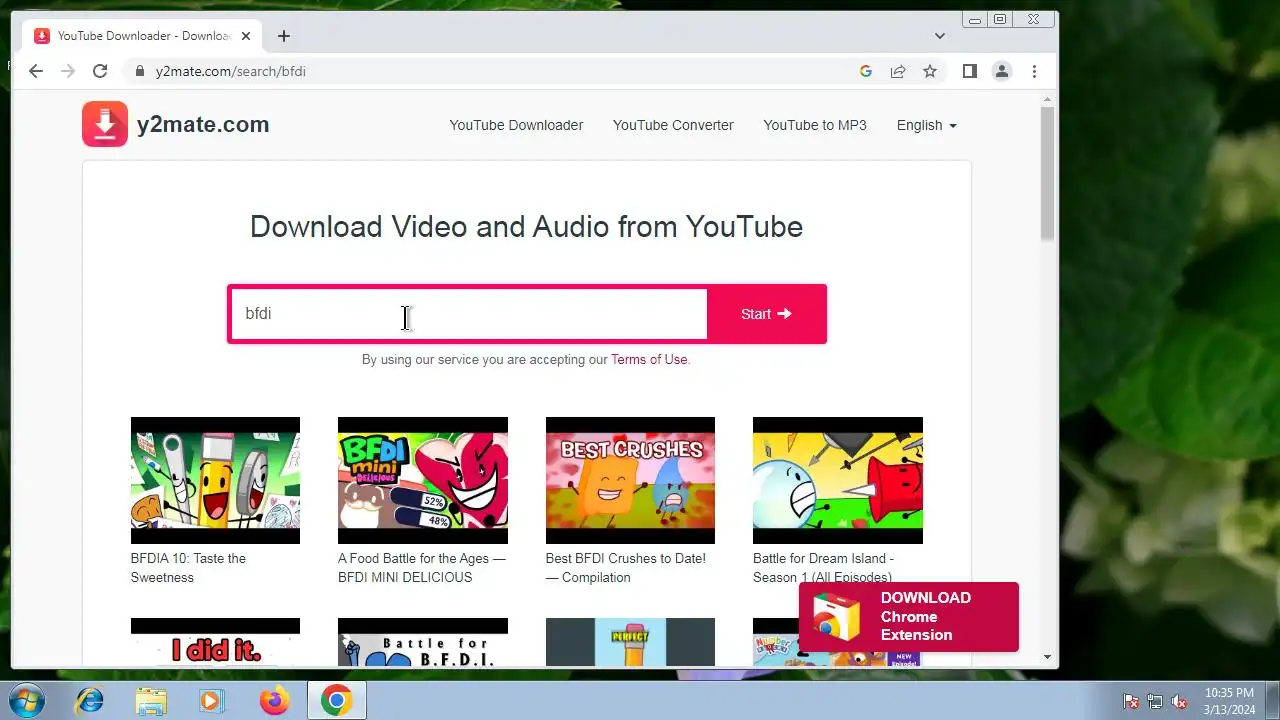Click the y2mate.com site title
Screen dimensions: 1280x720
[203, 124]
